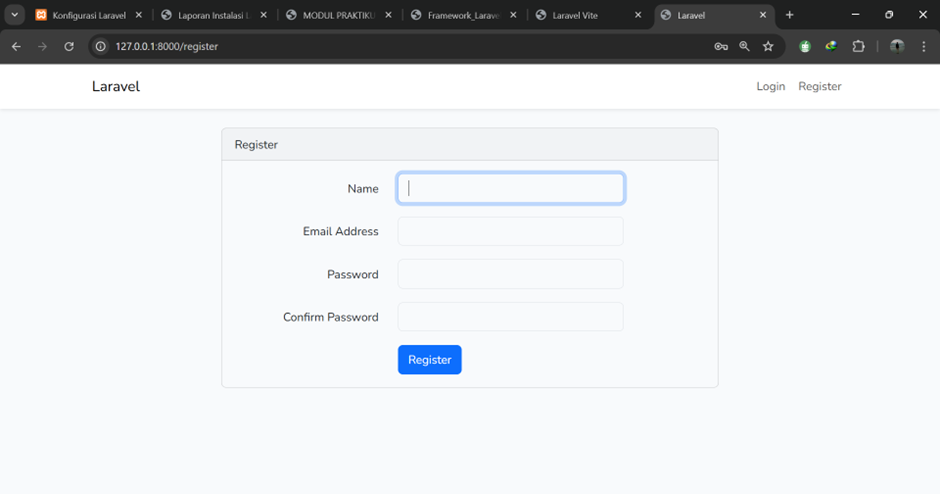Open the Extensions puzzle piece menu
The height and width of the screenshot is (494, 940).
coord(858,46)
